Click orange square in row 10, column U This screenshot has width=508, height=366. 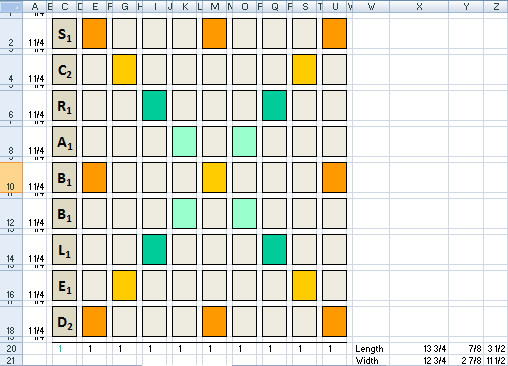[335, 177]
